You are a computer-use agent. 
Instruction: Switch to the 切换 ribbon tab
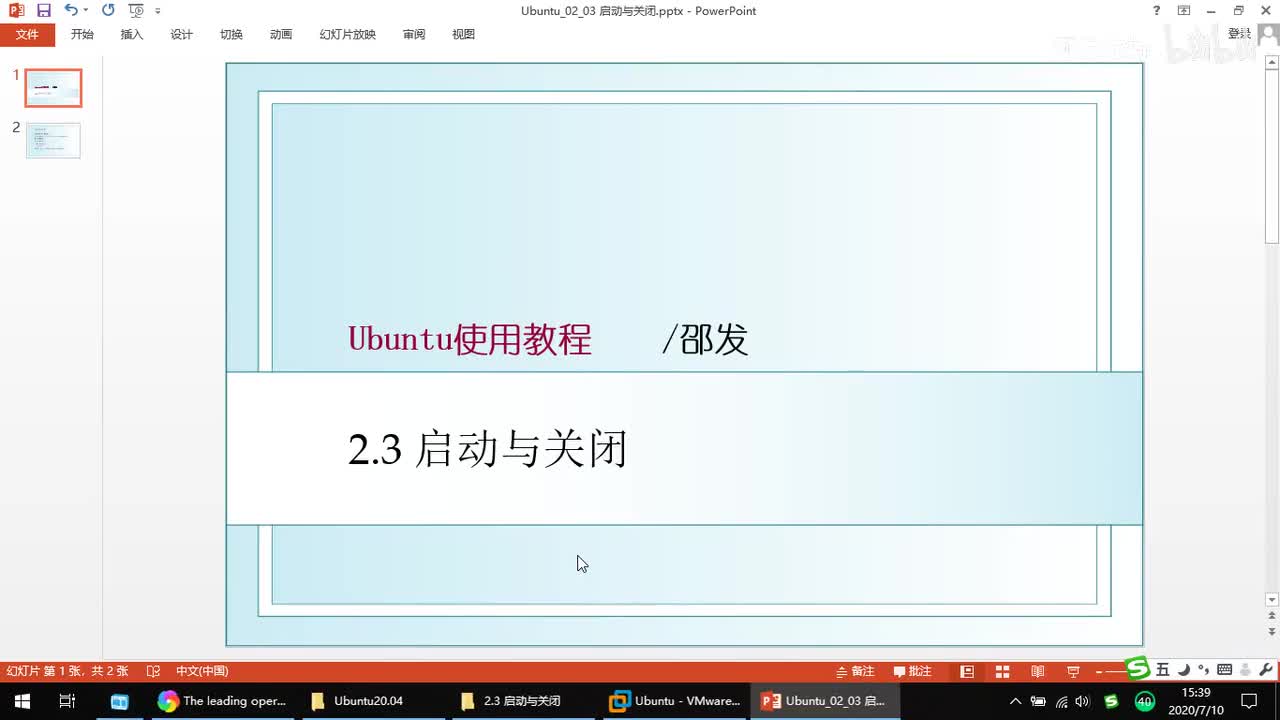(231, 34)
